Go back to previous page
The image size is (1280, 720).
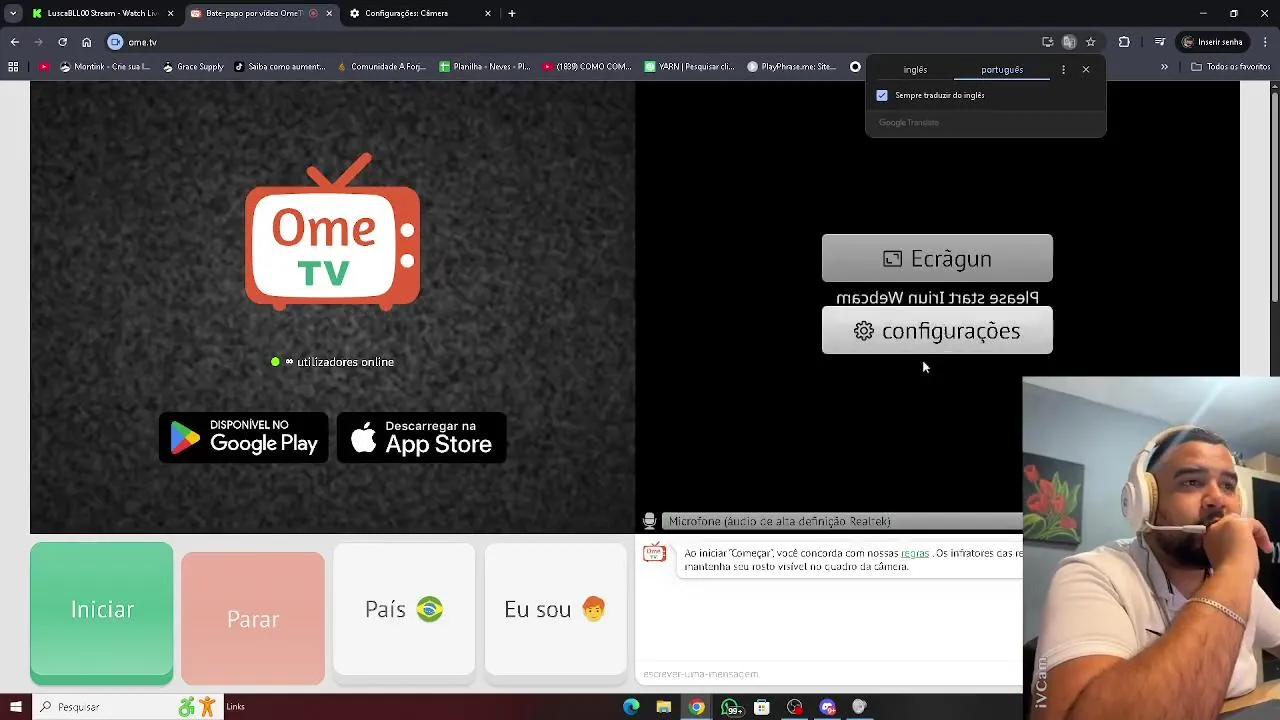point(14,42)
